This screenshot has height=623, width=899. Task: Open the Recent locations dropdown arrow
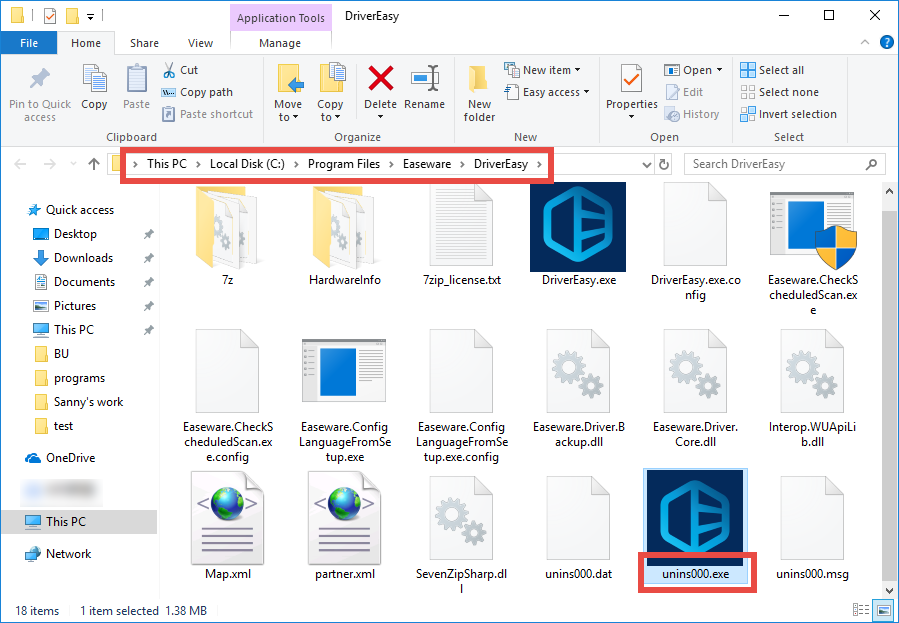pyautogui.click(x=73, y=164)
